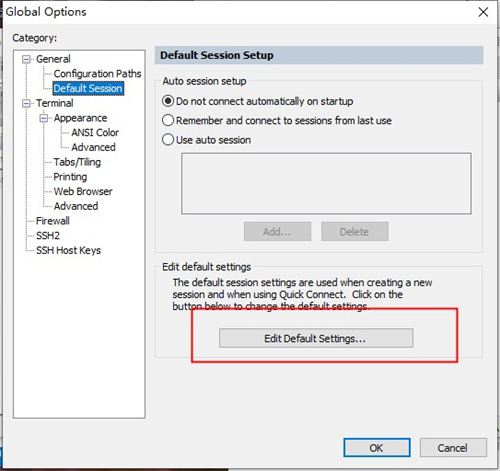The height and width of the screenshot is (471, 500).
Task: Open the Printing category
Action: (70, 177)
